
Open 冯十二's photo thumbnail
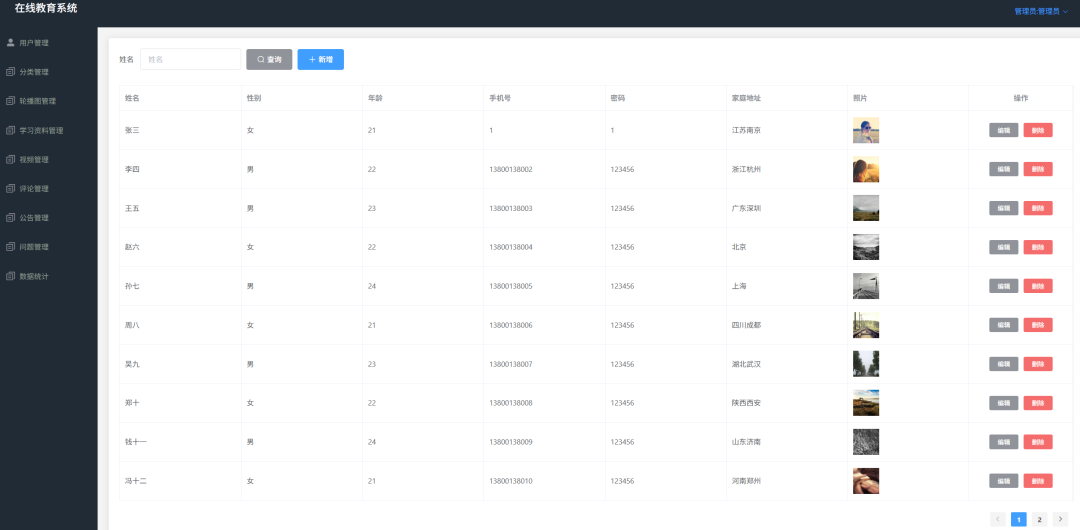click(x=866, y=480)
